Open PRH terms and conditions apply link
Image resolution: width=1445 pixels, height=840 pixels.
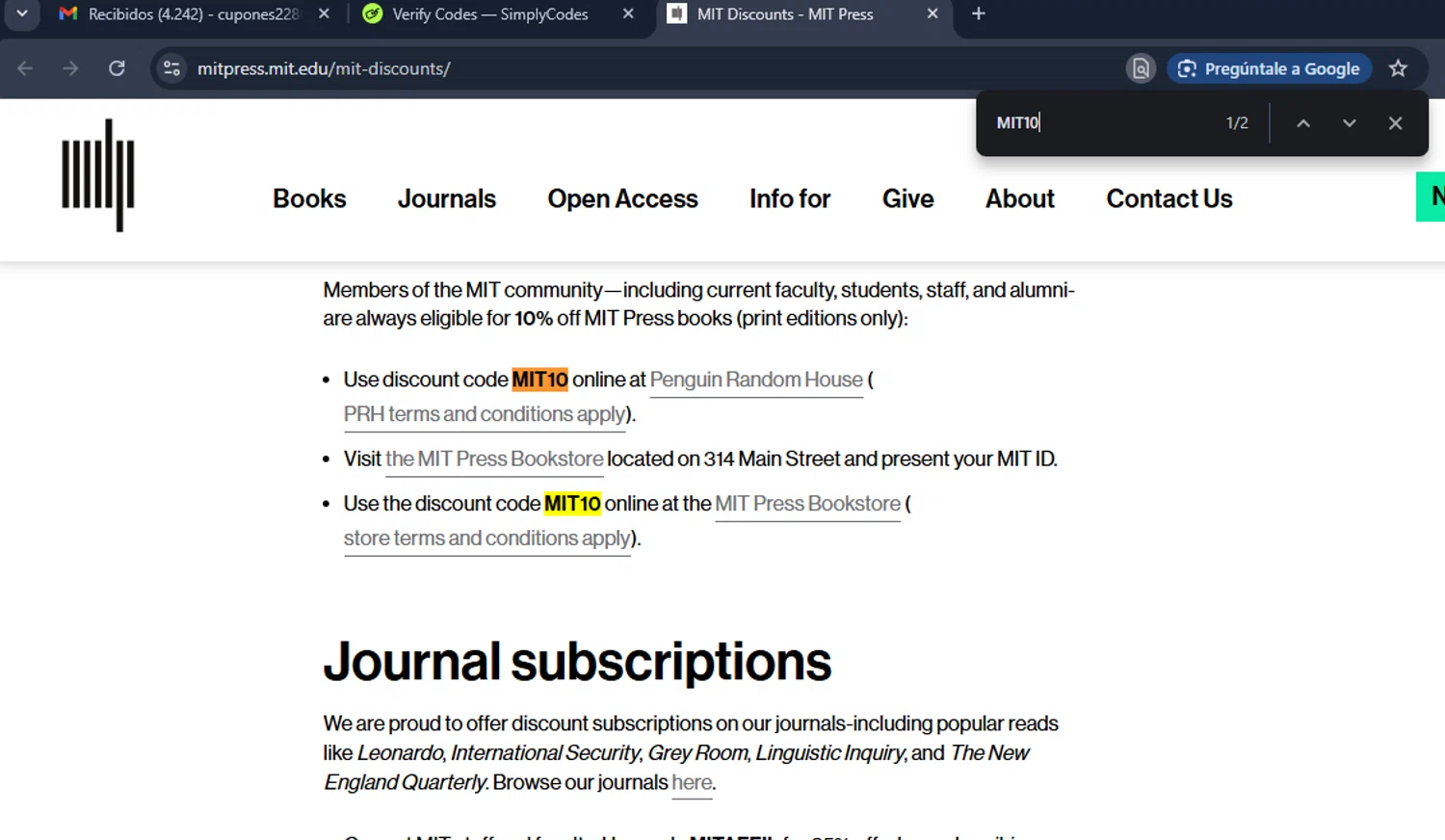pos(485,414)
